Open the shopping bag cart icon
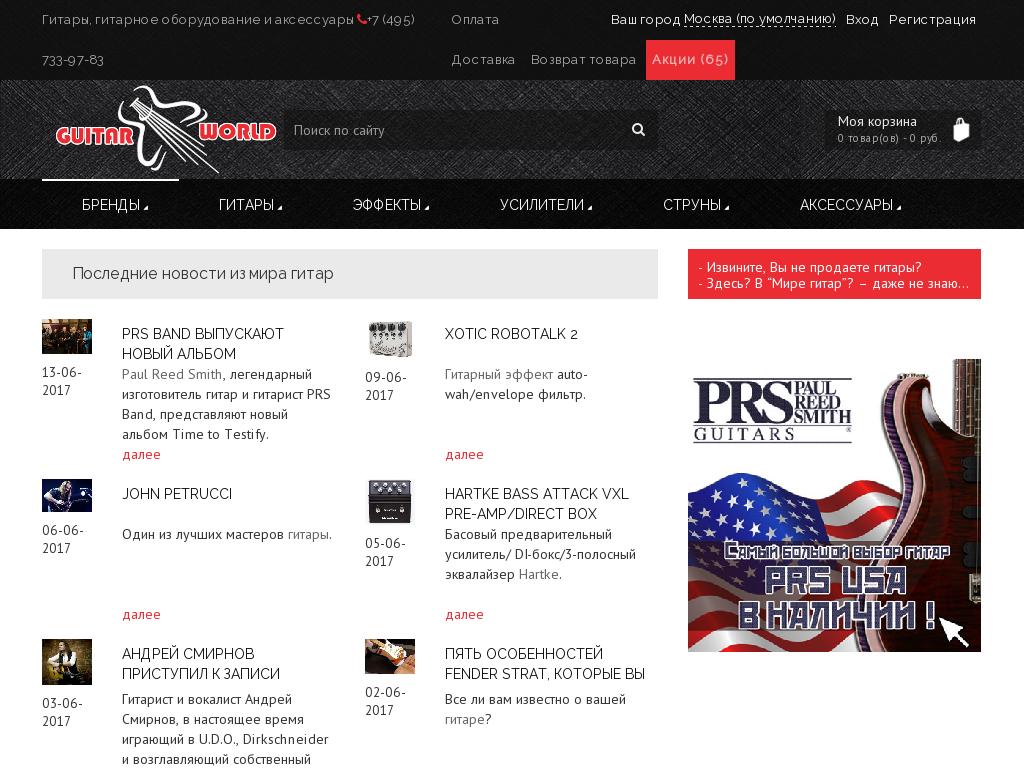The height and width of the screenshot is (768, 1024). 961,129
